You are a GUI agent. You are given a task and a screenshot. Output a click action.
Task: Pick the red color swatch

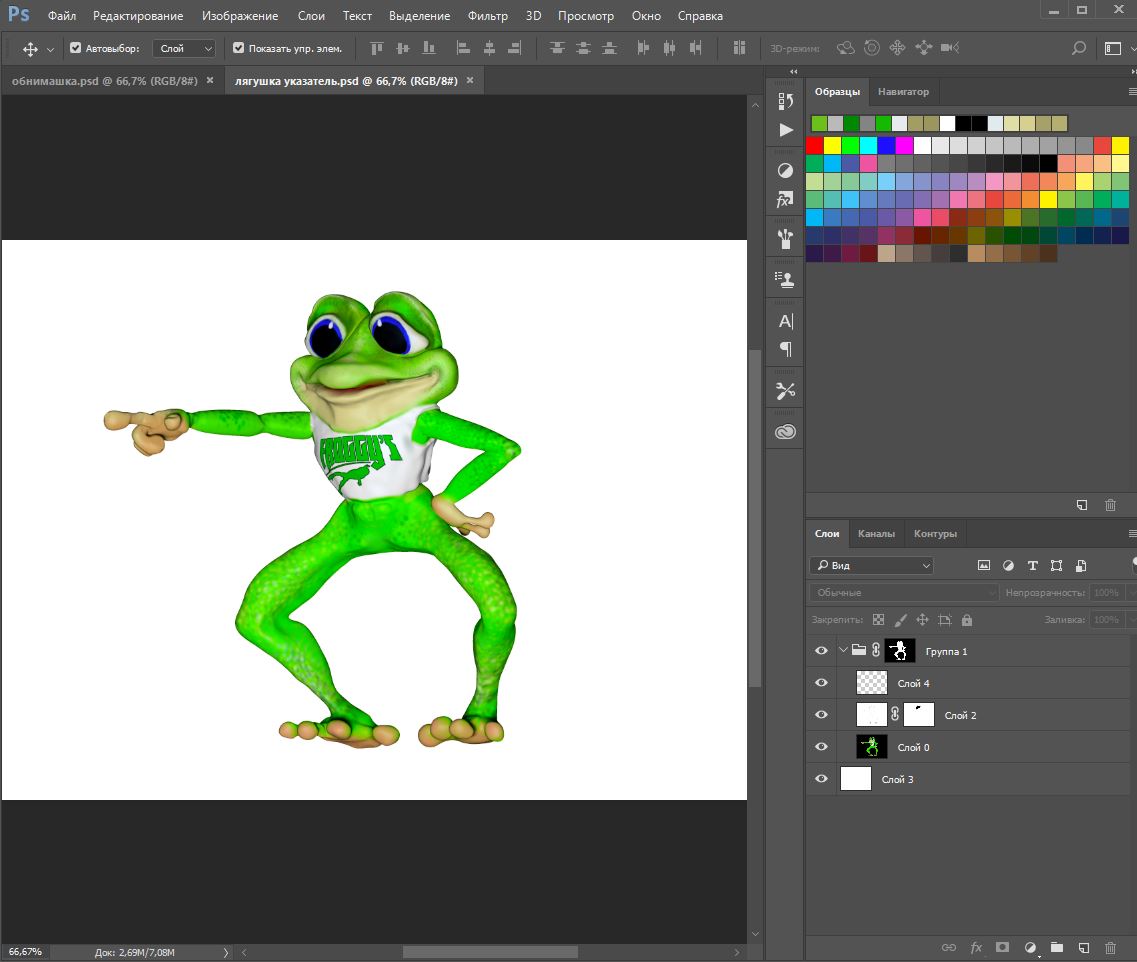[814, 146]
